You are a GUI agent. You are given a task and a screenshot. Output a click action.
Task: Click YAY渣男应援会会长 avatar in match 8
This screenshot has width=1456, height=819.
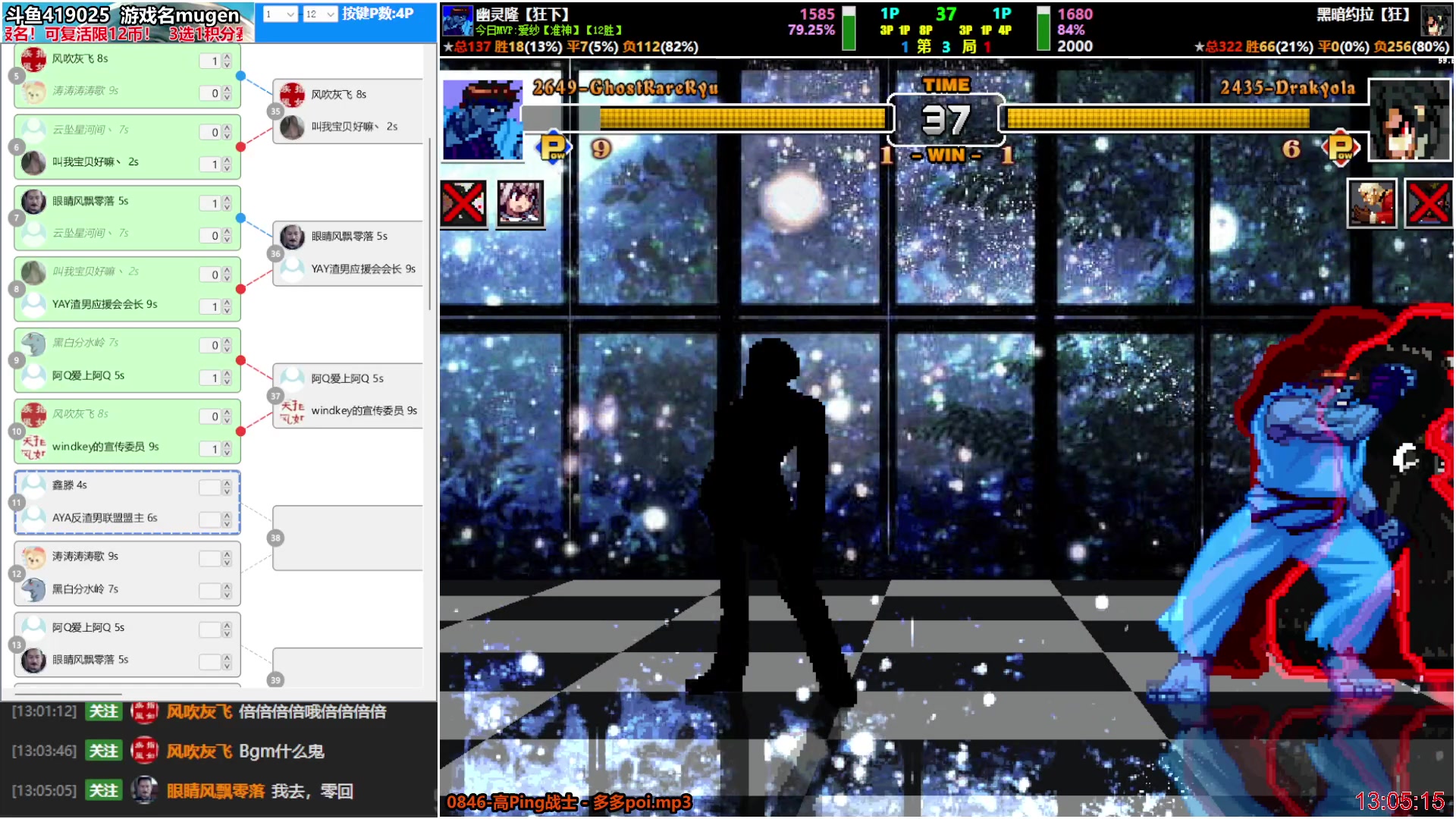click(33, 305)
